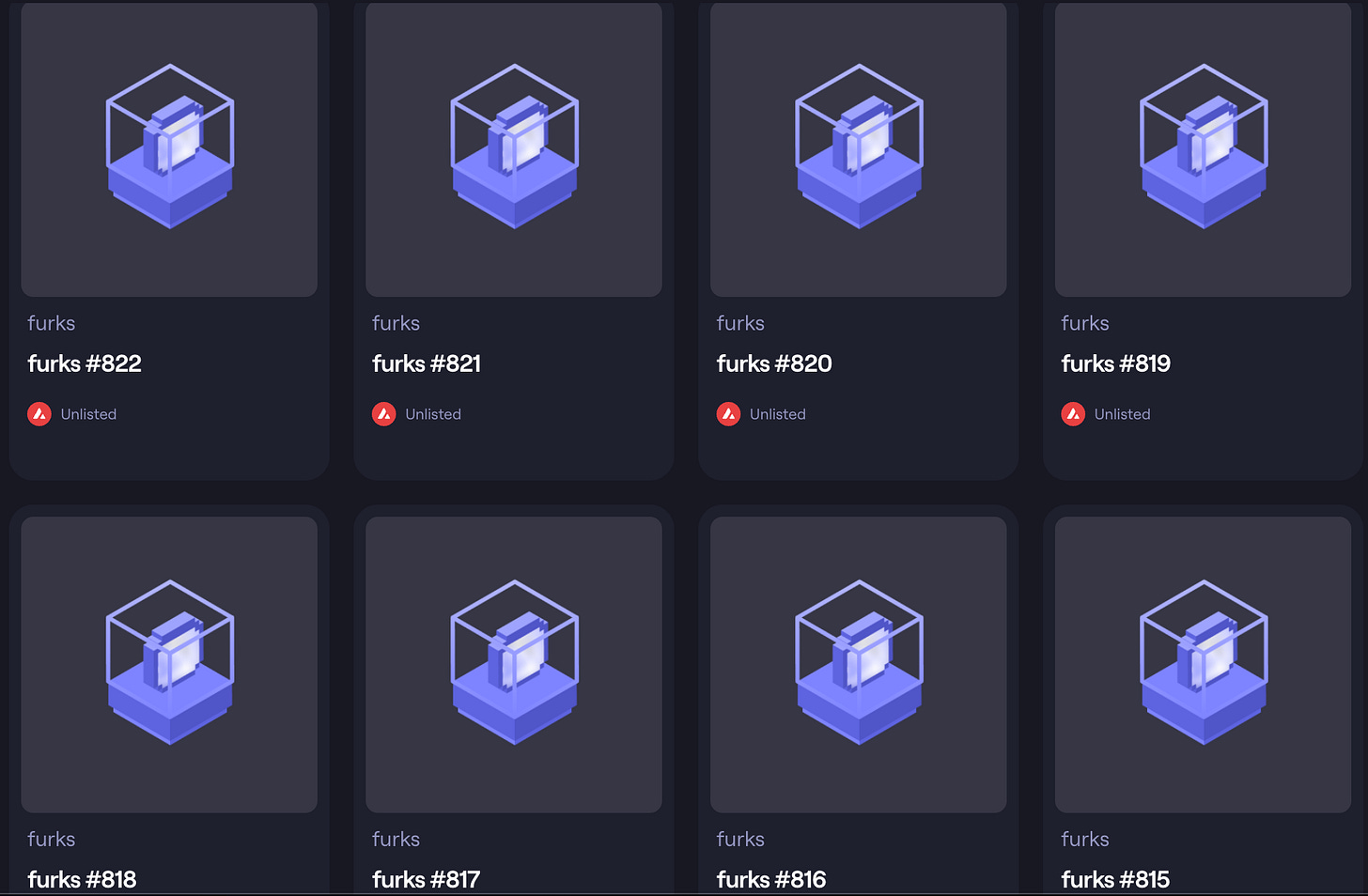Click Unlisted status on furks #822
Viewport: 1368px width, 896px height.
tap(89, 414)
